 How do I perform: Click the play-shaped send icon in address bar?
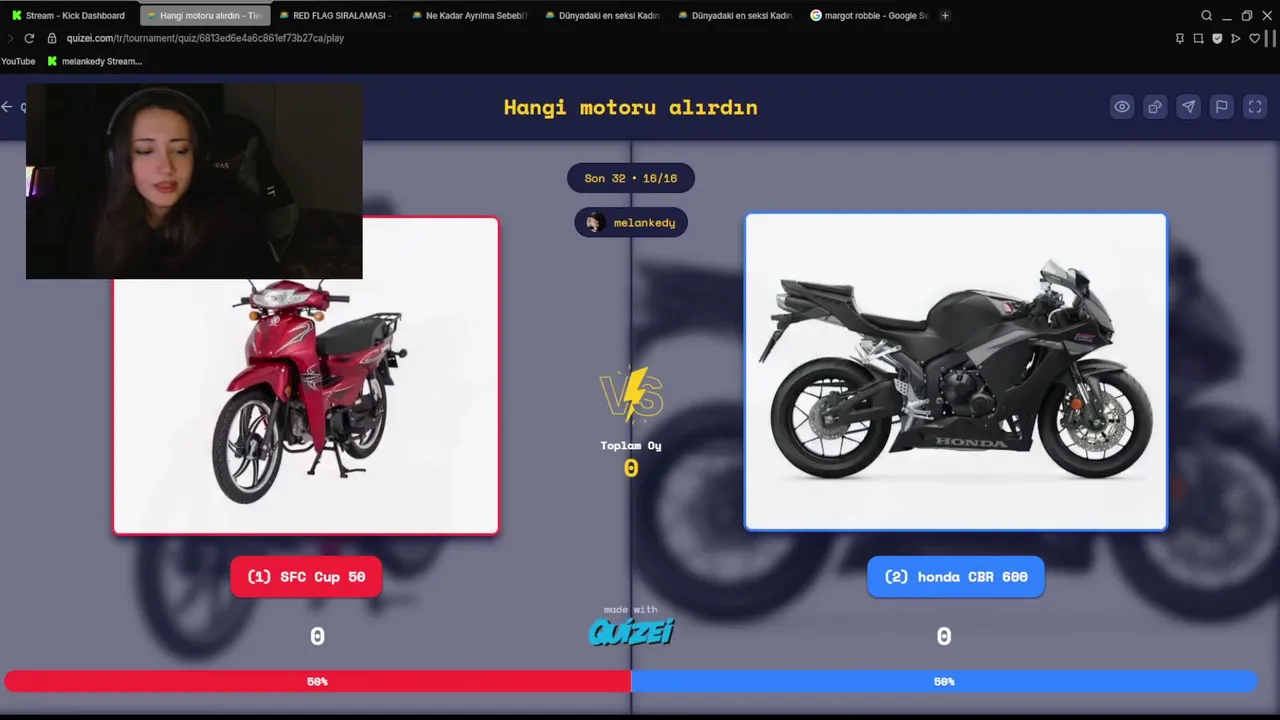pyautogui.click(x=1236, y=38)
